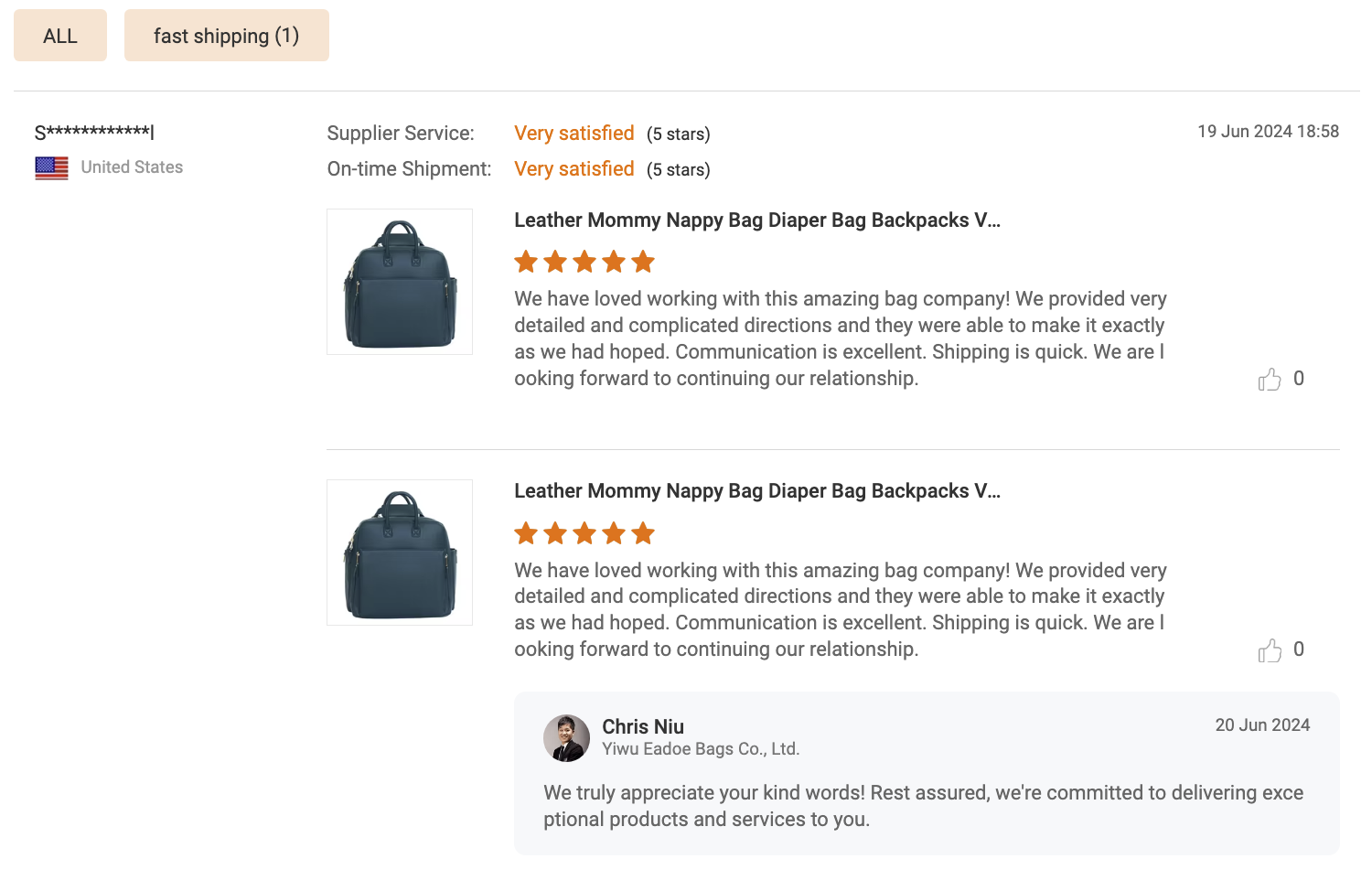Click the 19 Jun 2024 review timestamp

[1268, 132]
